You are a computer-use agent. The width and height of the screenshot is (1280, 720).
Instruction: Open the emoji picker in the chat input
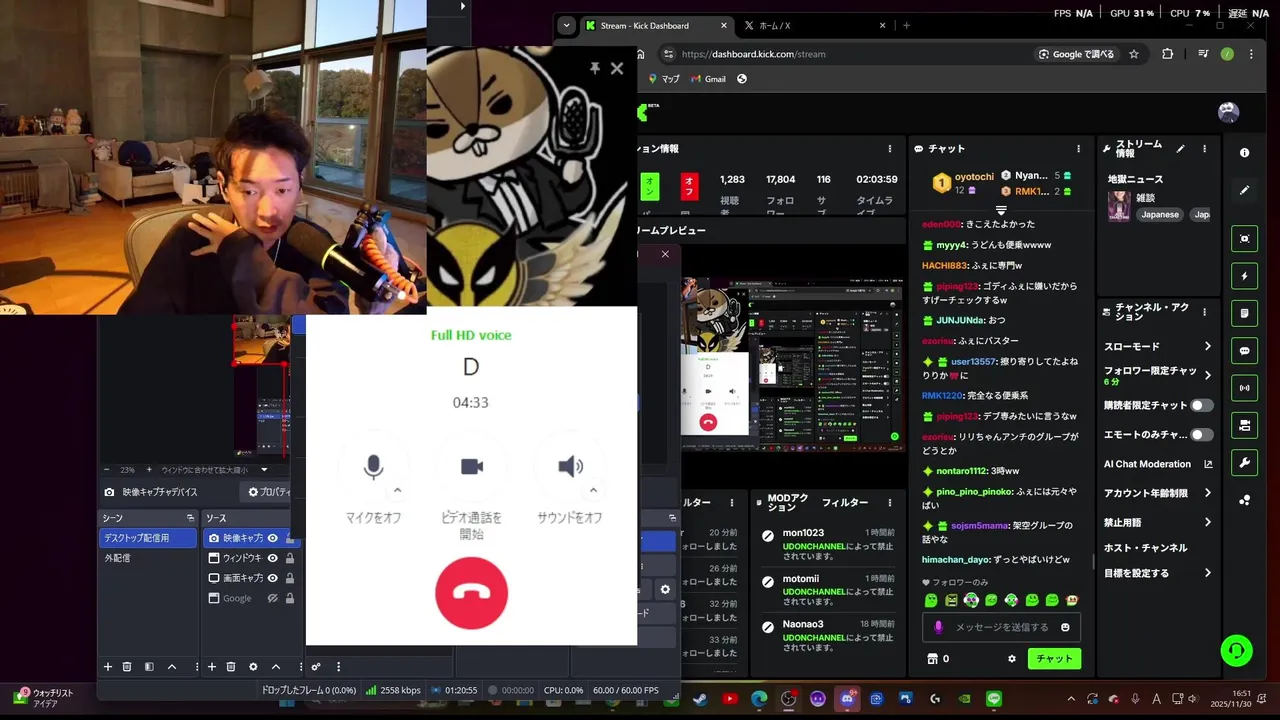pos(1065,627)
